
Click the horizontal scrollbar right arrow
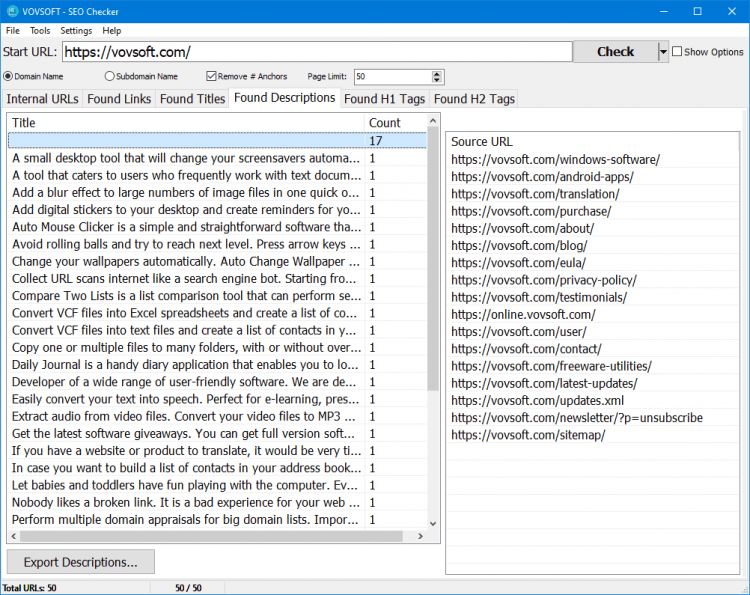[420, 536]
